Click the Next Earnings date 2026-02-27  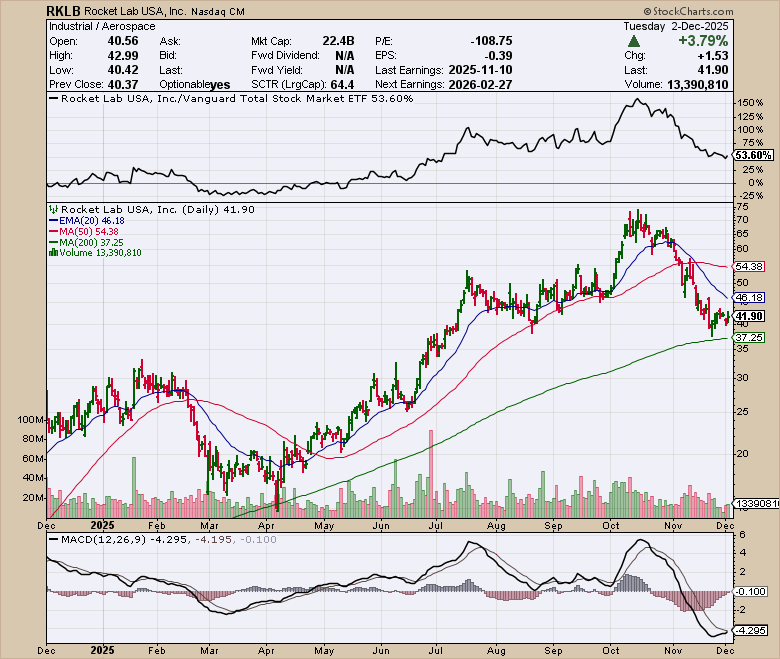pyautogui.click(x=480, y=84)
